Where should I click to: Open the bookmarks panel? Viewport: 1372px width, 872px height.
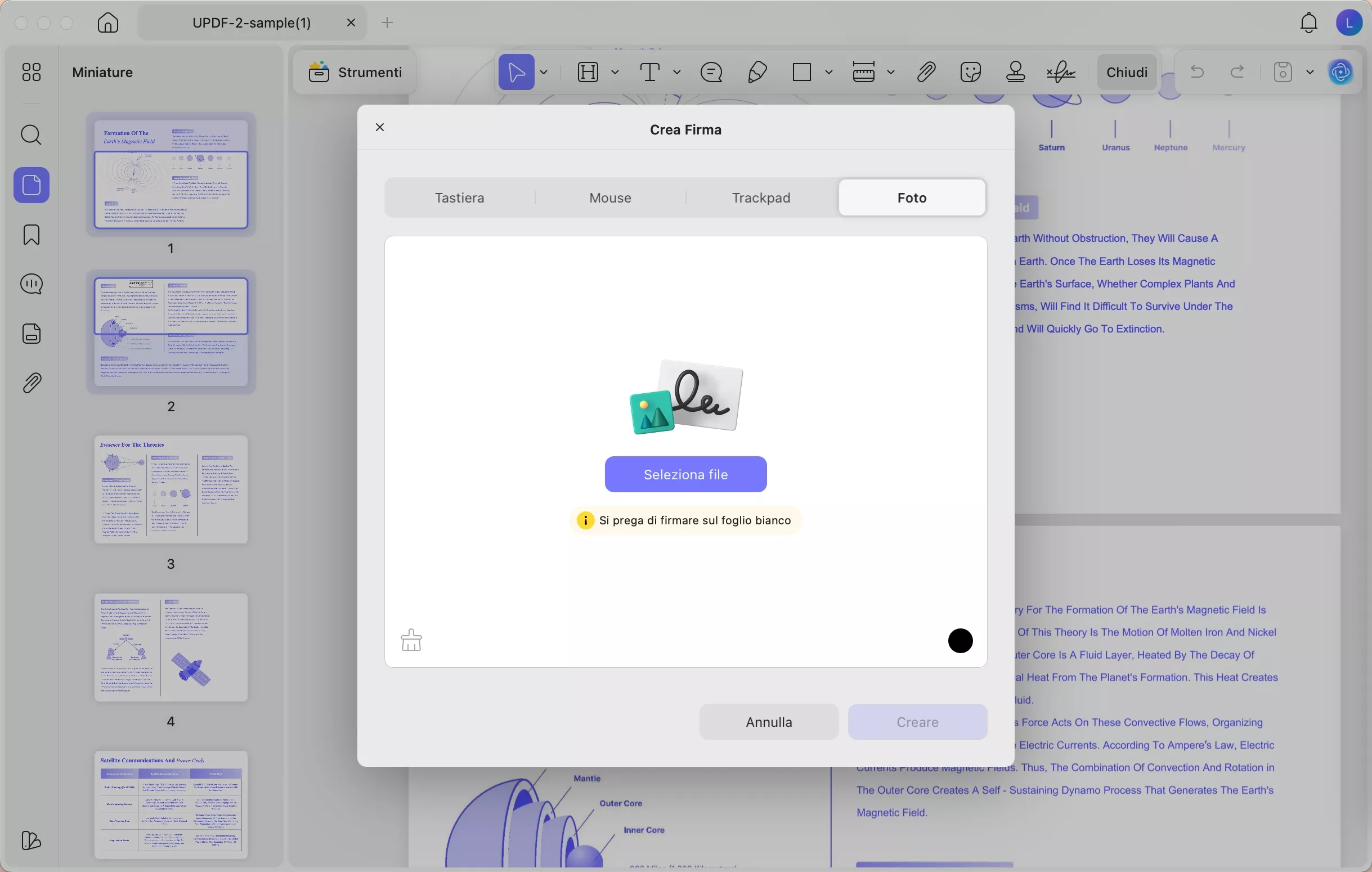pyautogui.click(x=32, y=234)
